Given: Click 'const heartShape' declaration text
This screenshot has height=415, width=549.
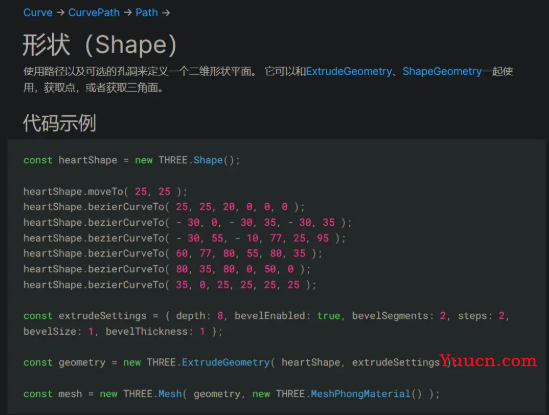Looking at the screenshot, I should [70, 160].
